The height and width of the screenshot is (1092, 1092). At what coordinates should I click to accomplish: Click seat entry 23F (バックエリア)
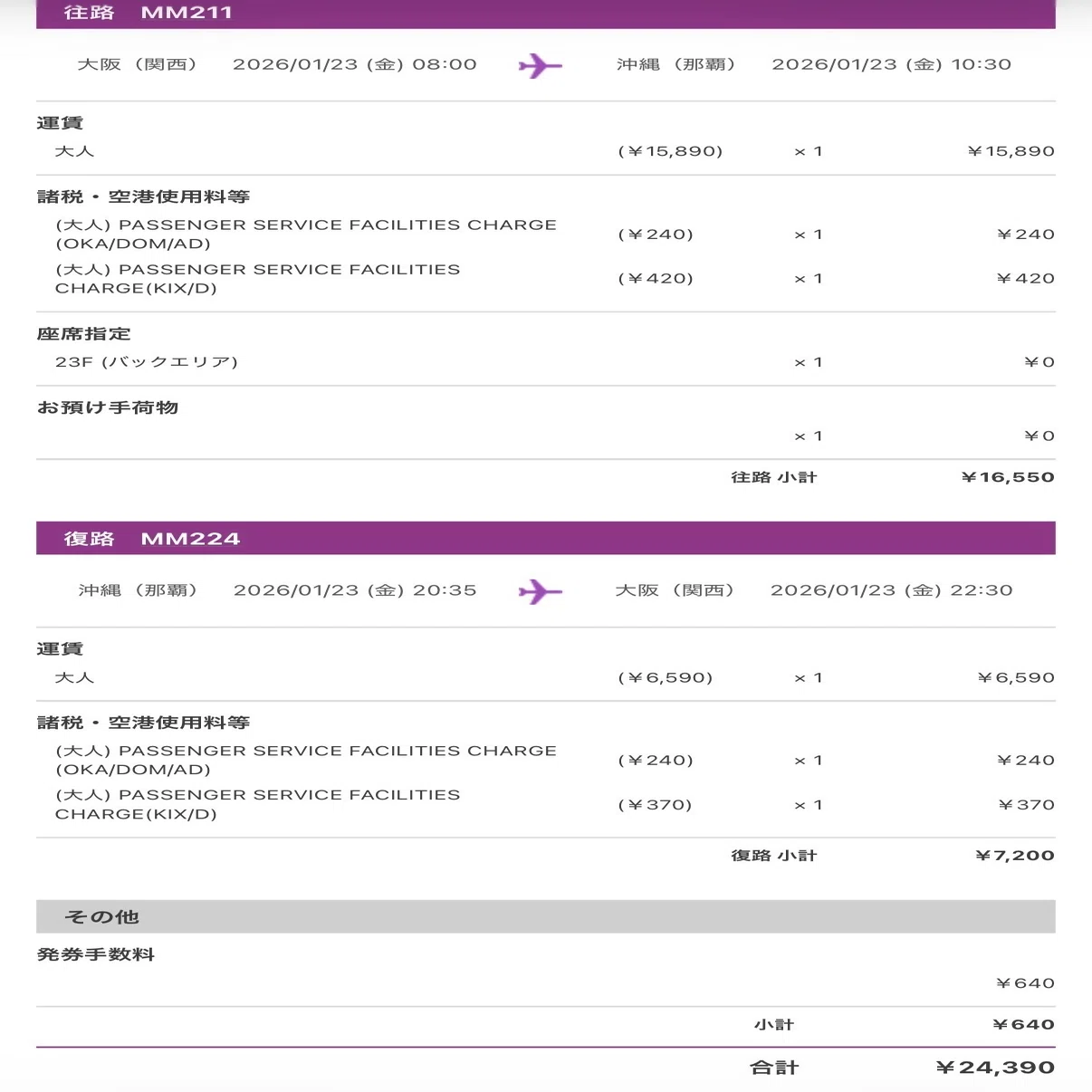[147, 362]
